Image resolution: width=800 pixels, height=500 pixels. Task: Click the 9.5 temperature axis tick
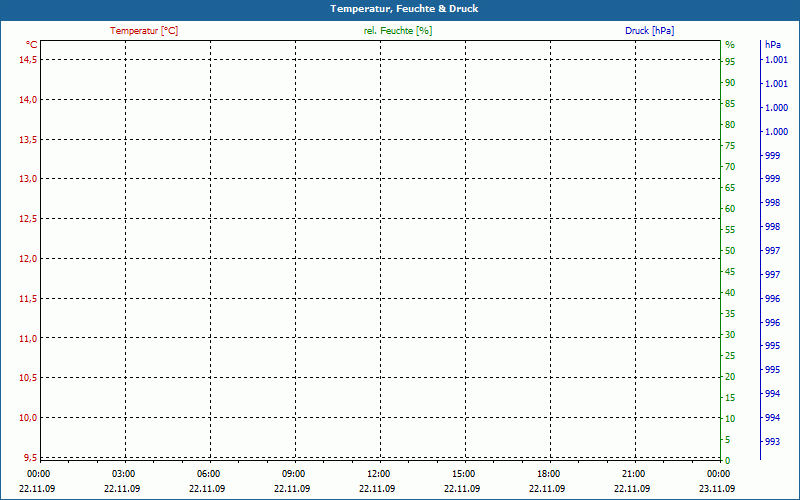(30, 458)
